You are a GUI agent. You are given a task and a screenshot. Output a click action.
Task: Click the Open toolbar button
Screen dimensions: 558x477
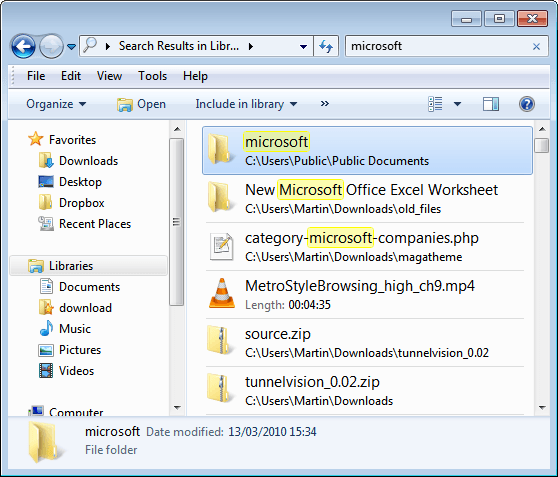(141, 104)
